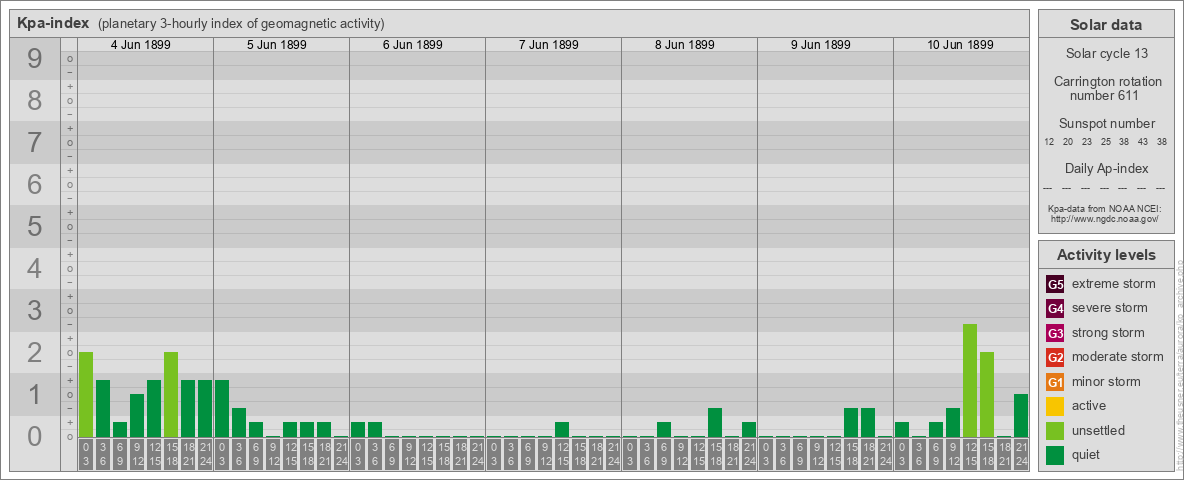Click 'Solar cycle 13' text
This screenshot has width=1184, height=480.
coord(1105,54)
